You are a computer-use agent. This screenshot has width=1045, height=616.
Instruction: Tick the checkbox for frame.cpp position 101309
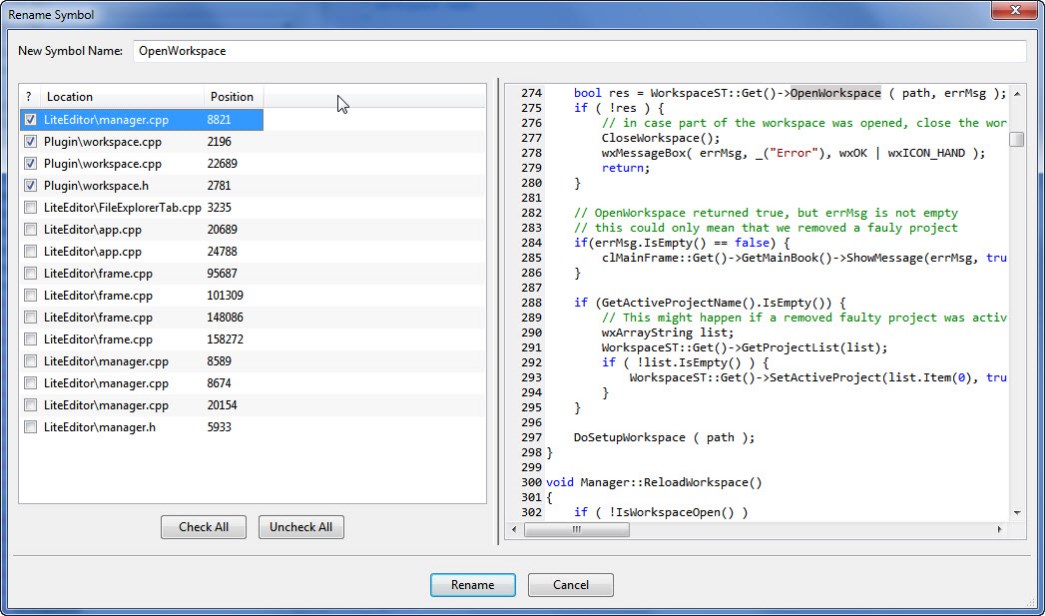[30, 296]
